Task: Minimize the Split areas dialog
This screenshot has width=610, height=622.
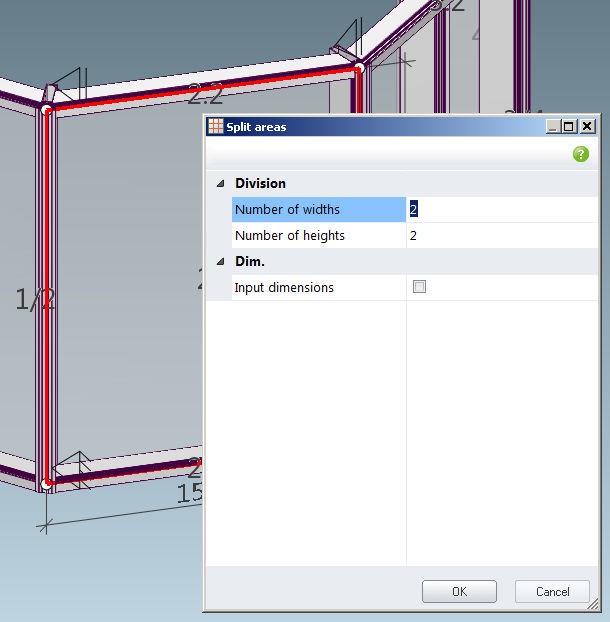Action: point(553,127)
